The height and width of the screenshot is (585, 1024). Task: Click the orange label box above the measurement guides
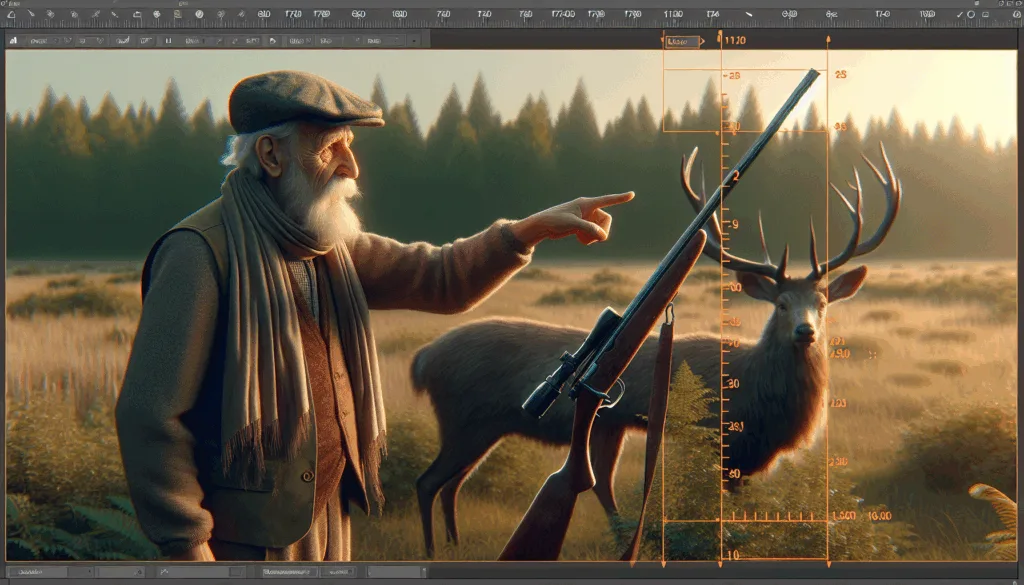pyautogui.click(x=682, y=41)
